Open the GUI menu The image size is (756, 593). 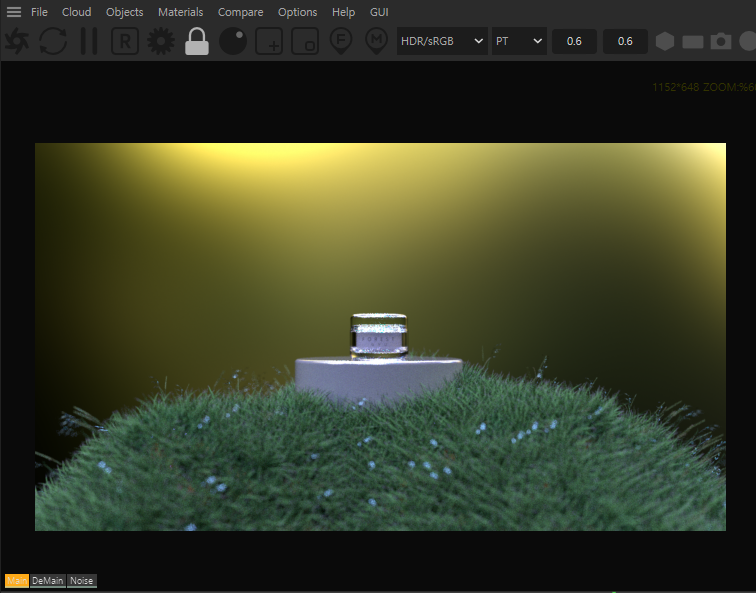click(379, 12)
